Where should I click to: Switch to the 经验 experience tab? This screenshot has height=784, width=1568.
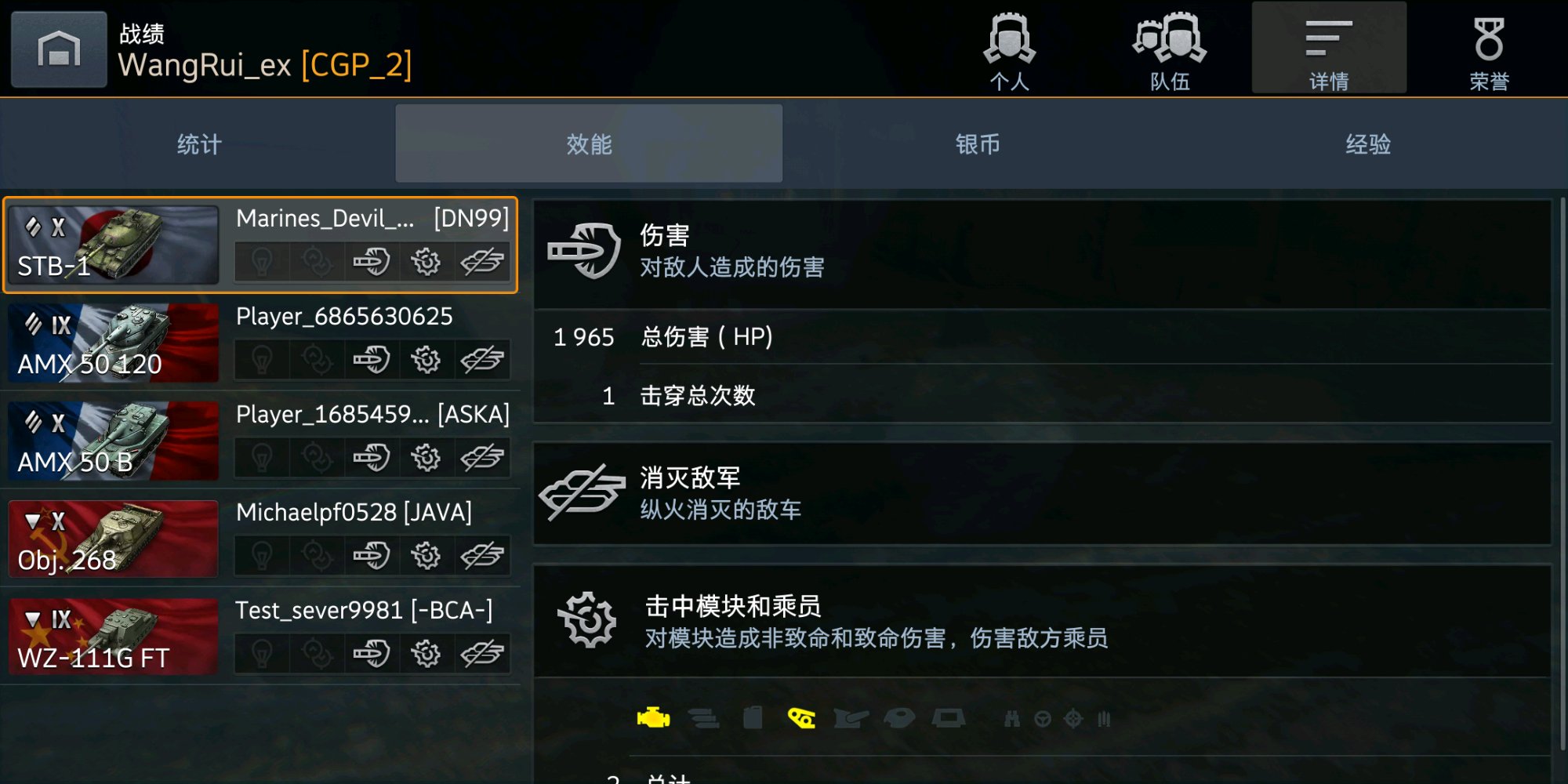click(1368, 144)
